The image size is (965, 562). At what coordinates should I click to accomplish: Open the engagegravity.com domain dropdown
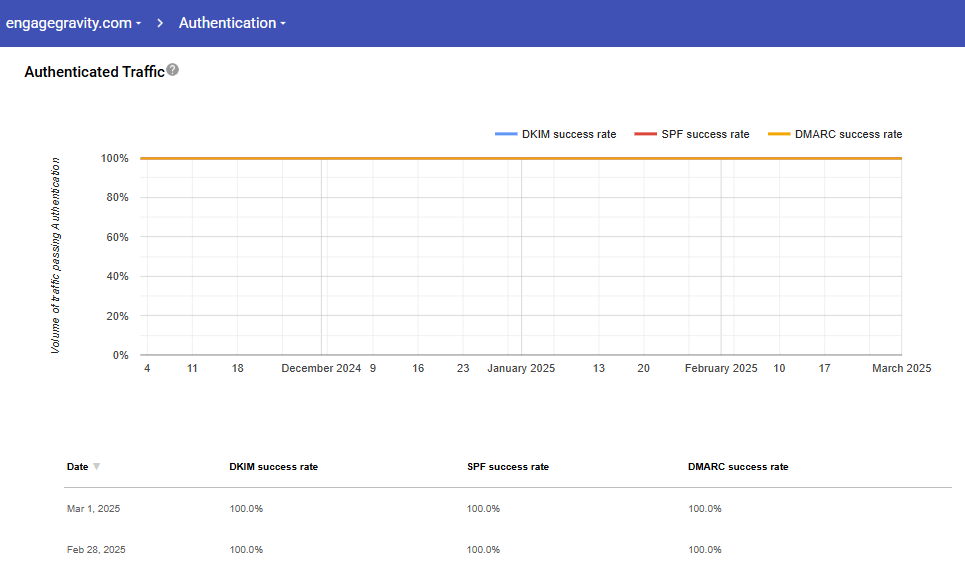[73, 23]
